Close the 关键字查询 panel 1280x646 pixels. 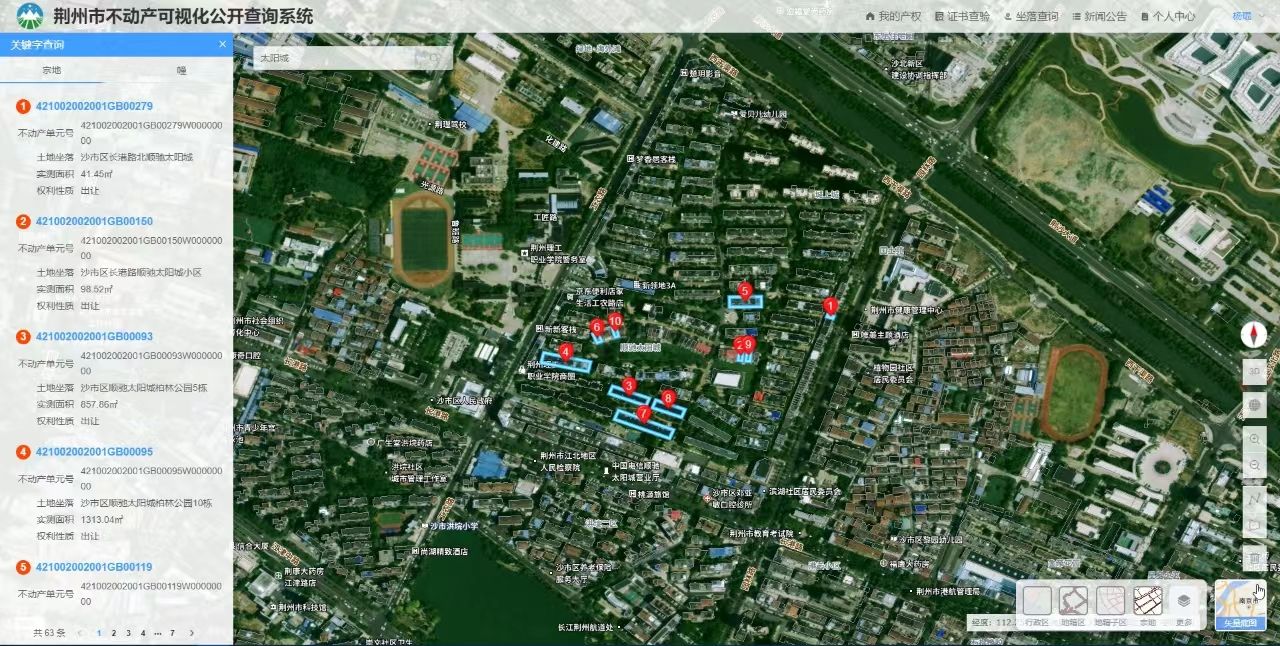(222, 44)
